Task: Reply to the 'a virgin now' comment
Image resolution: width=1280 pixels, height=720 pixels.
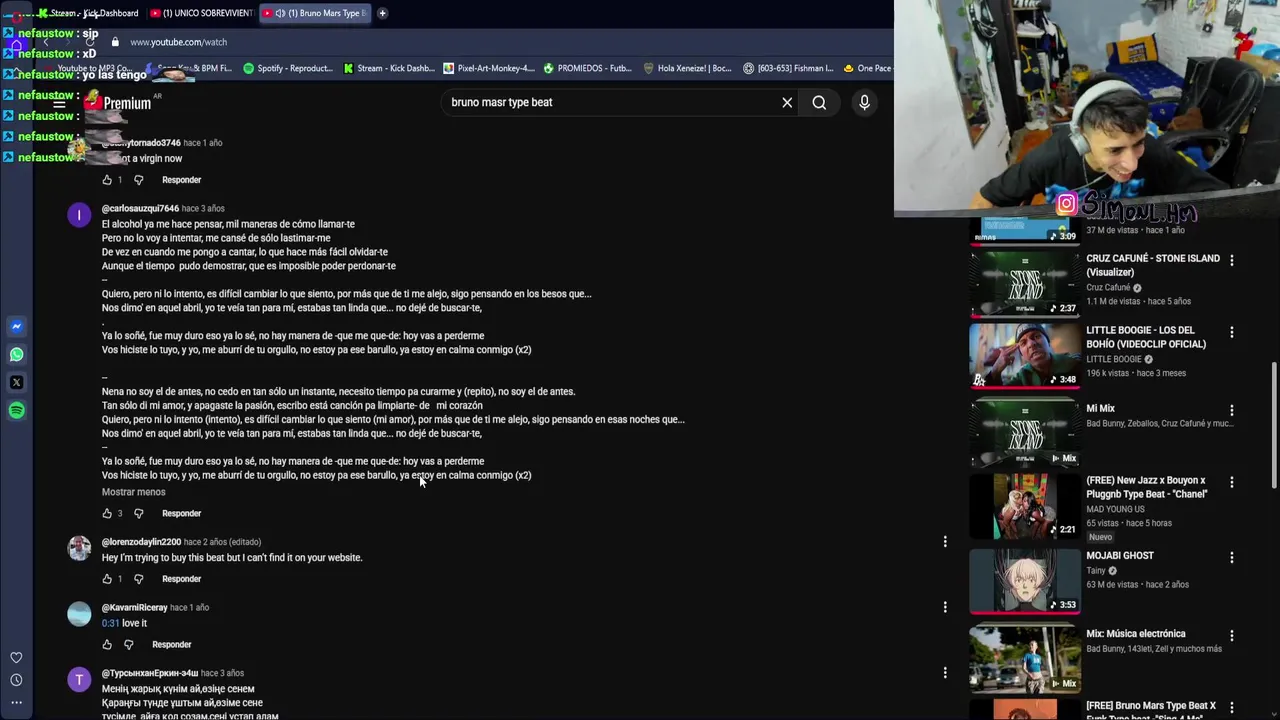Action: (181, 180)
